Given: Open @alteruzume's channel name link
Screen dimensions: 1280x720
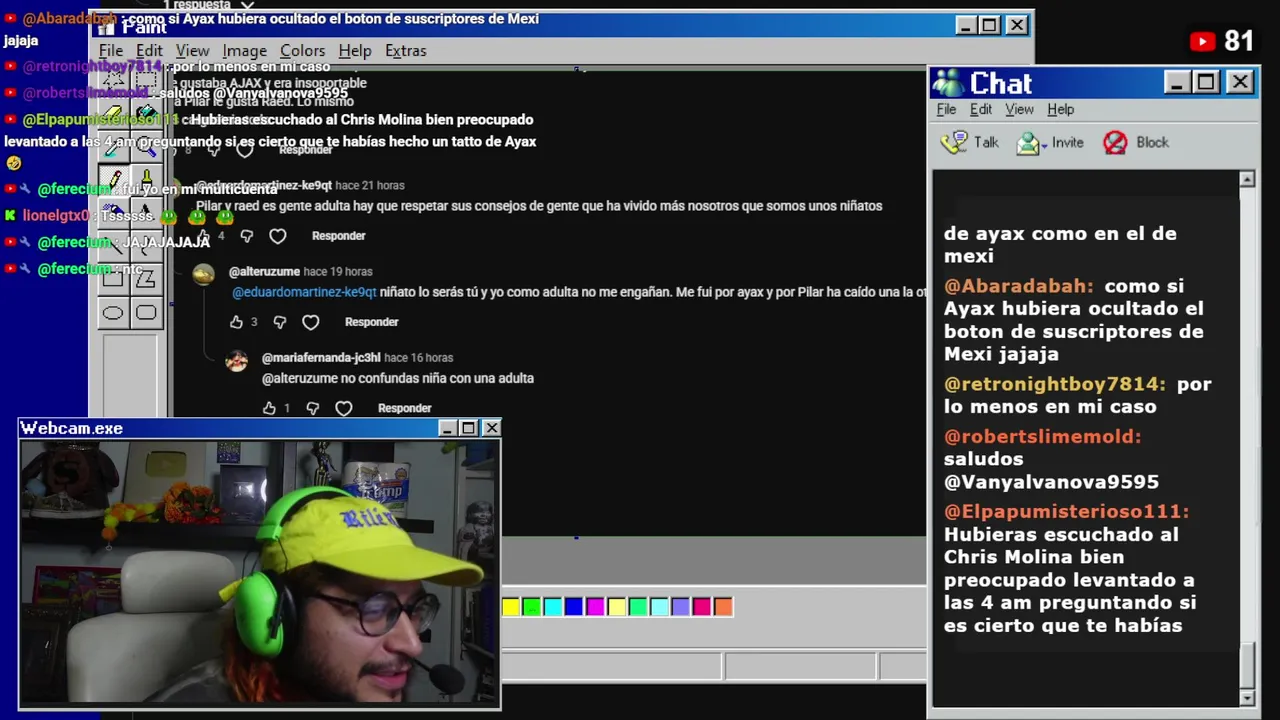Looking at the screenshot, I should pos(264,271).
